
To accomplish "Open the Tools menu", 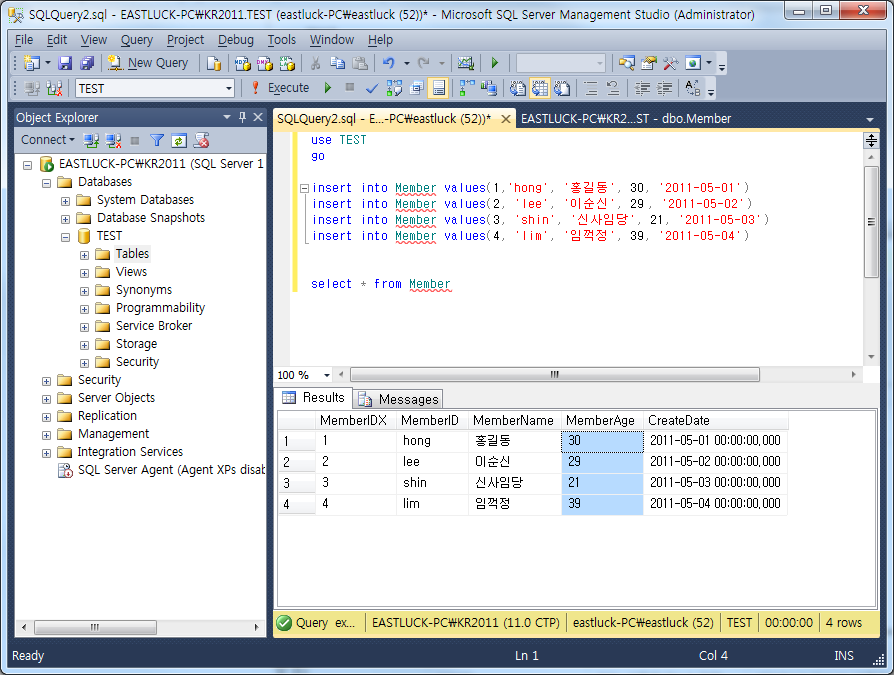I will pos(282,40).
